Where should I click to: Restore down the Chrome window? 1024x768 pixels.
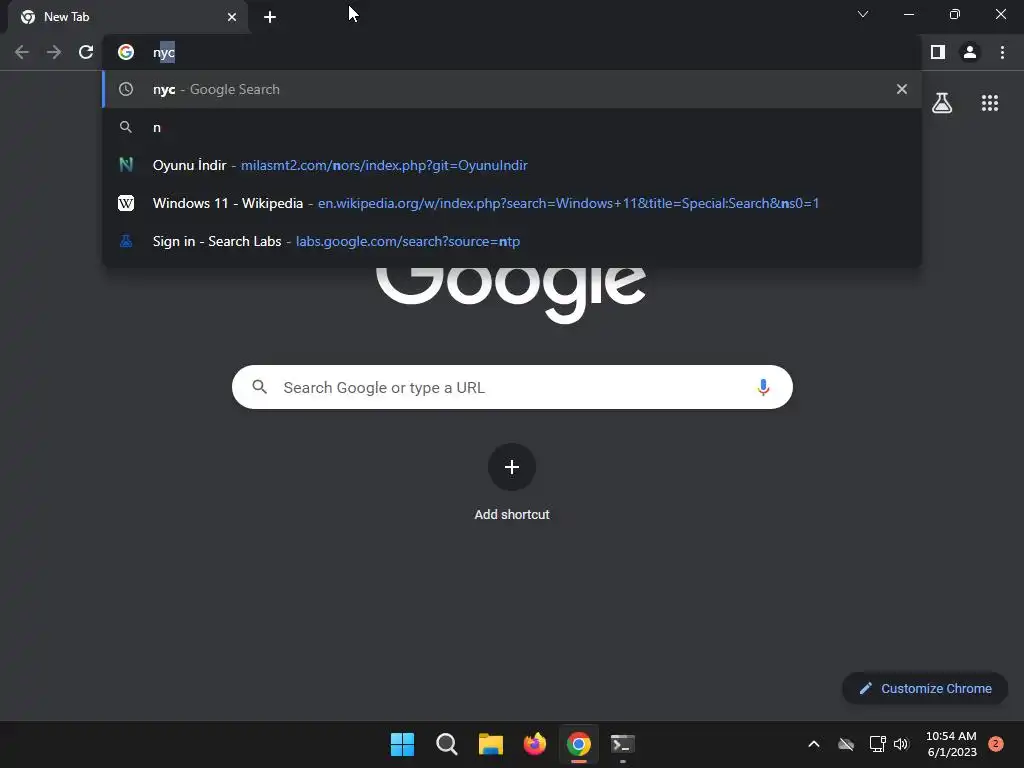click(x=955, y=14)
